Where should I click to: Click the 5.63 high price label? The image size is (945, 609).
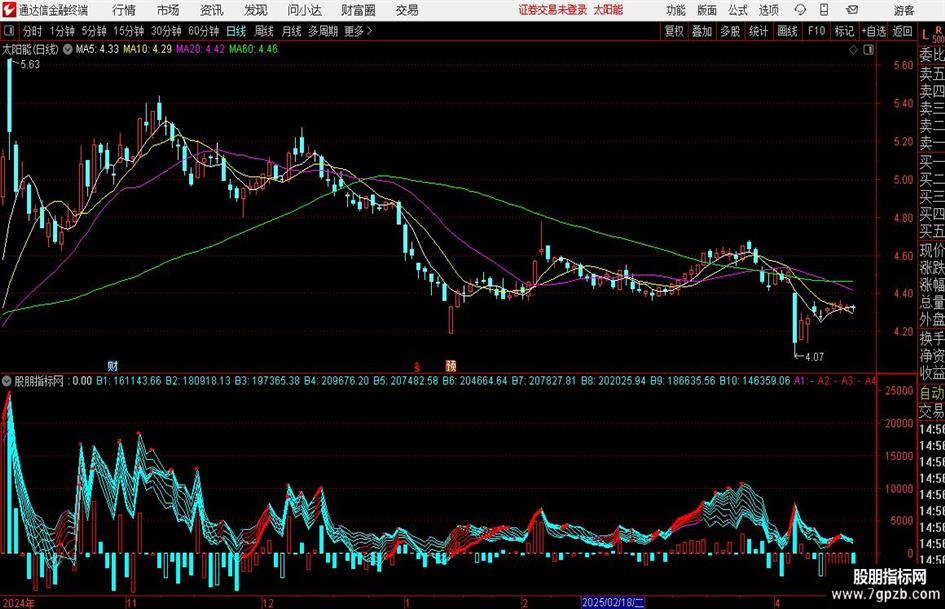click(30, 64)
